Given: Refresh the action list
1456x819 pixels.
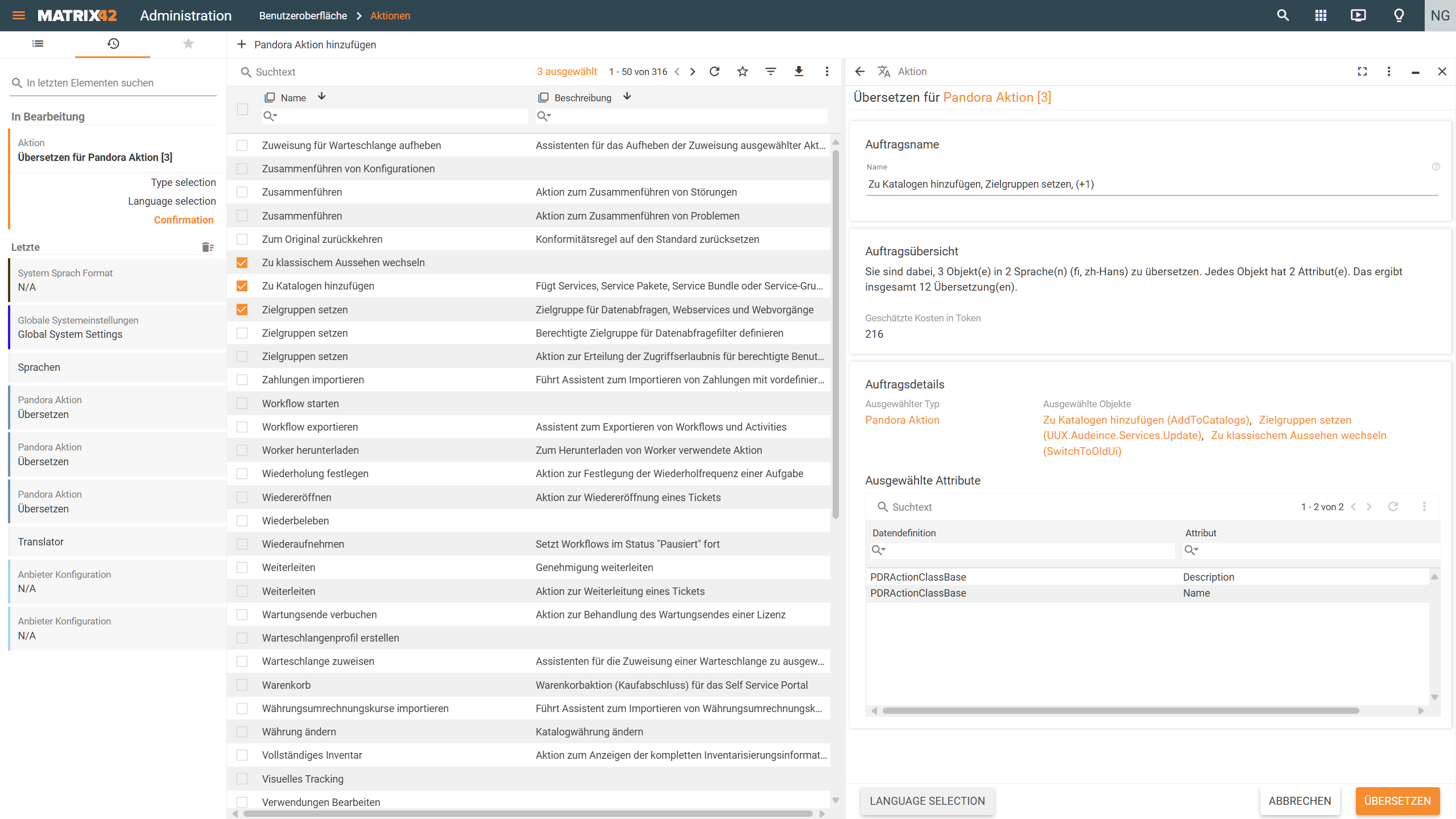Looking at the screenshot, I should click(x=715, y=72).
